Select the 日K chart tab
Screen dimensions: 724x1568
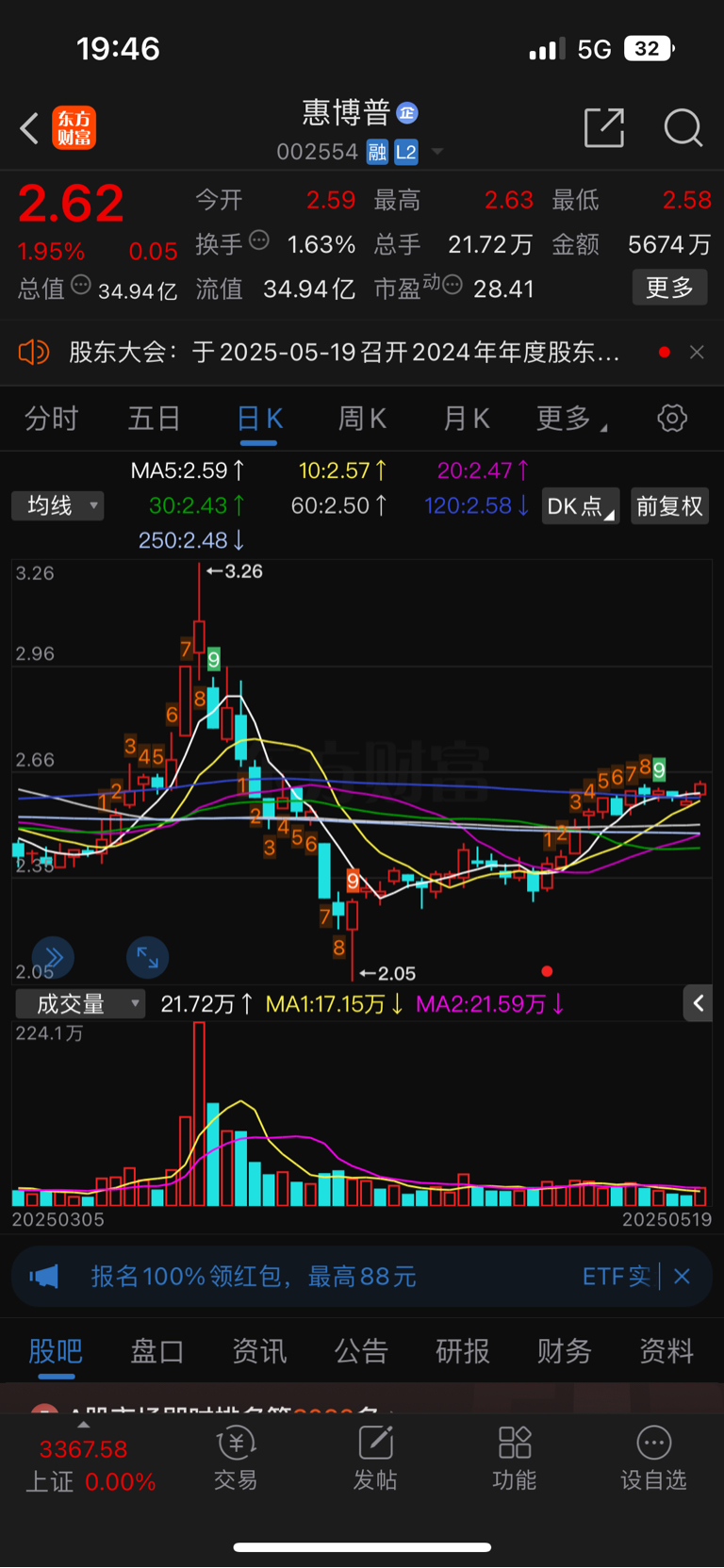click(x=259, y=419)
